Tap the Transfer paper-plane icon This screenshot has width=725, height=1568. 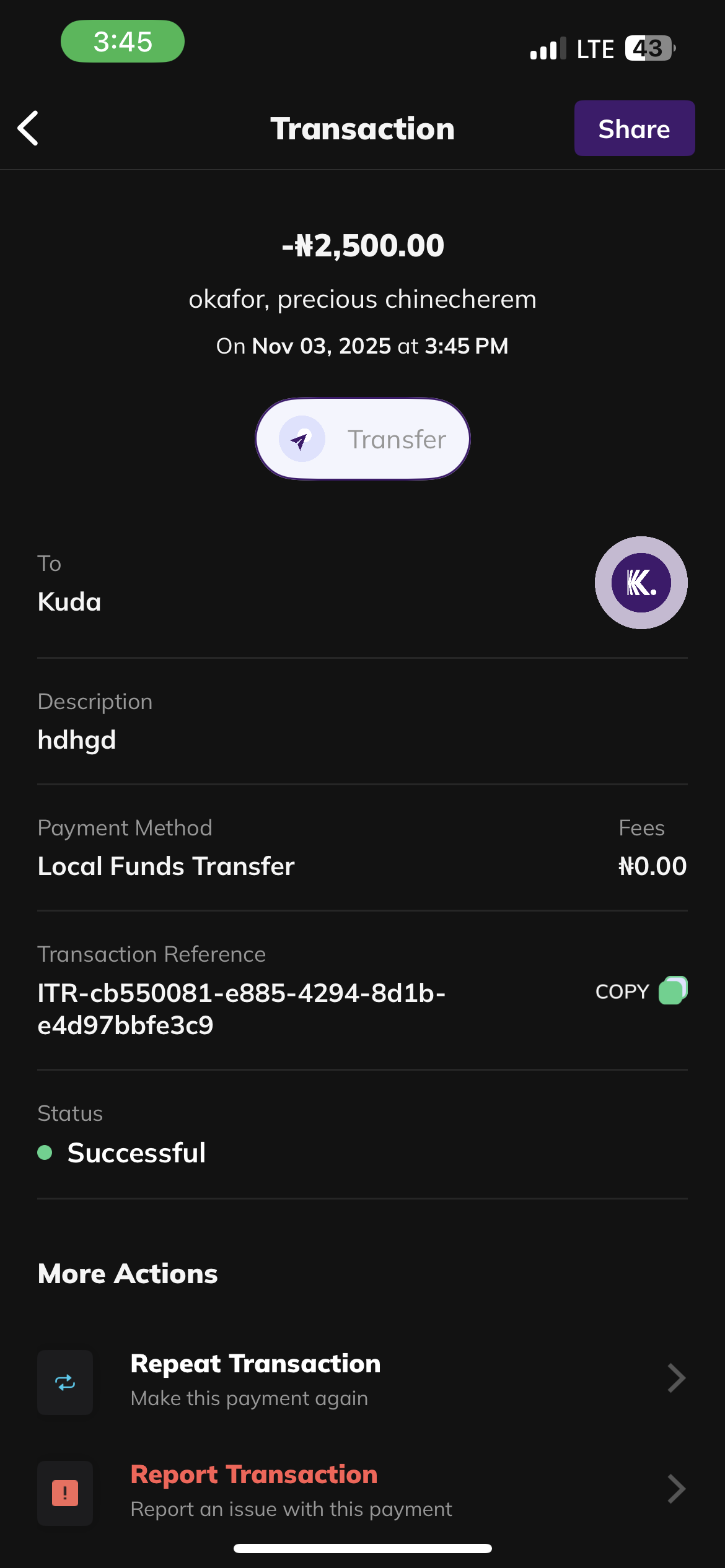tap(302, 439)
